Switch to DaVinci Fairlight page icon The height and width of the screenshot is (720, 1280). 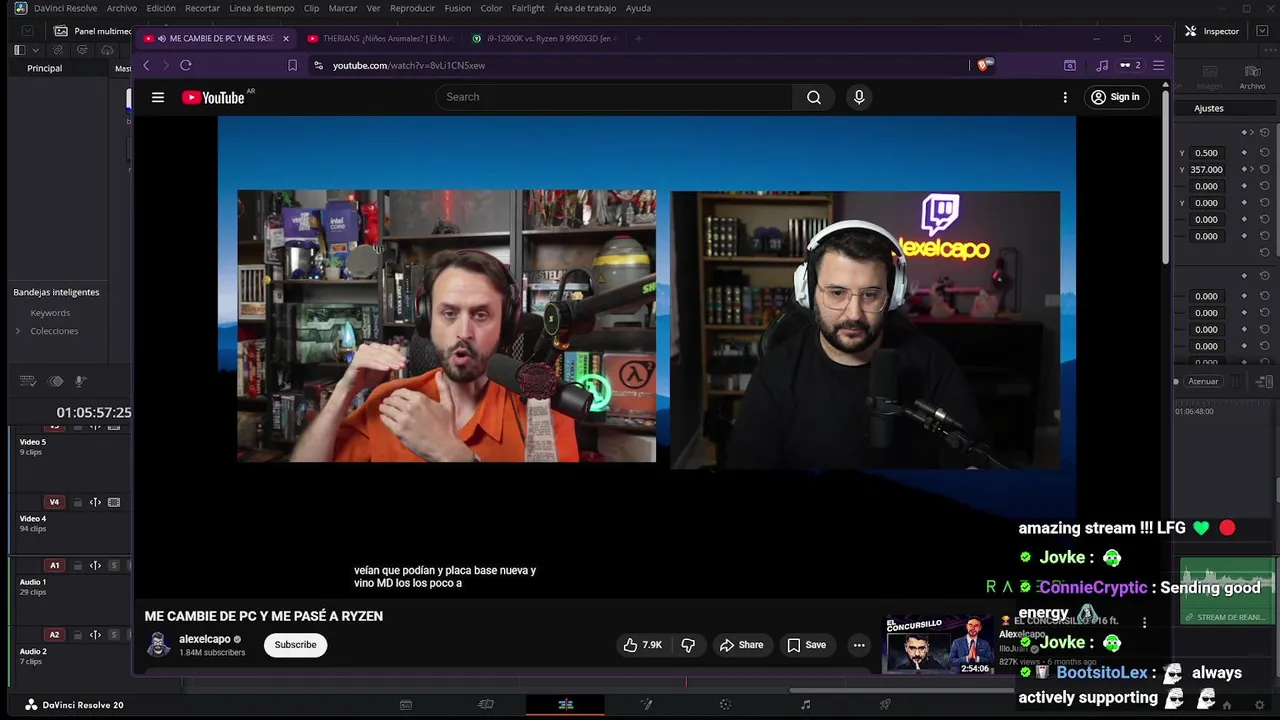(x=806, y=705)
